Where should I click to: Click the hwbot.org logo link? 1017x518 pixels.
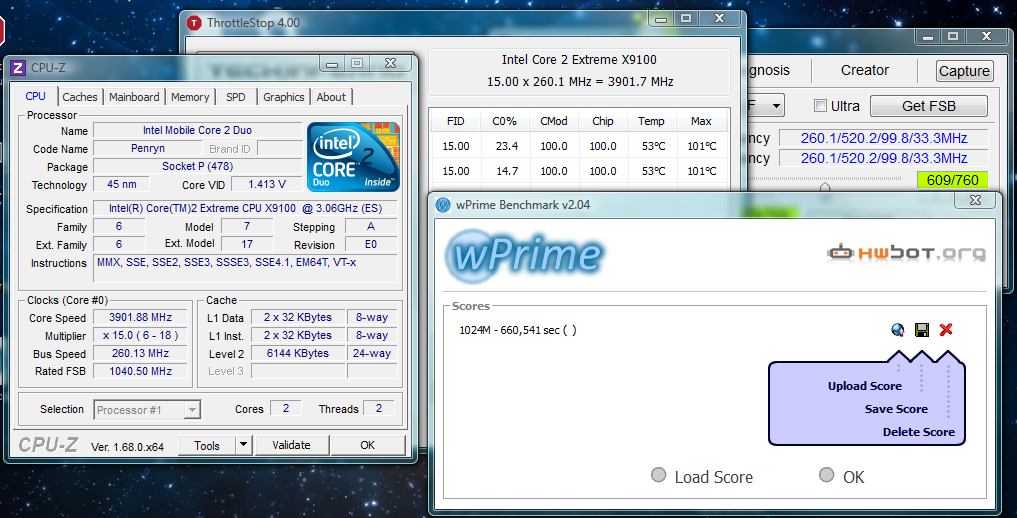click(907, 253)
